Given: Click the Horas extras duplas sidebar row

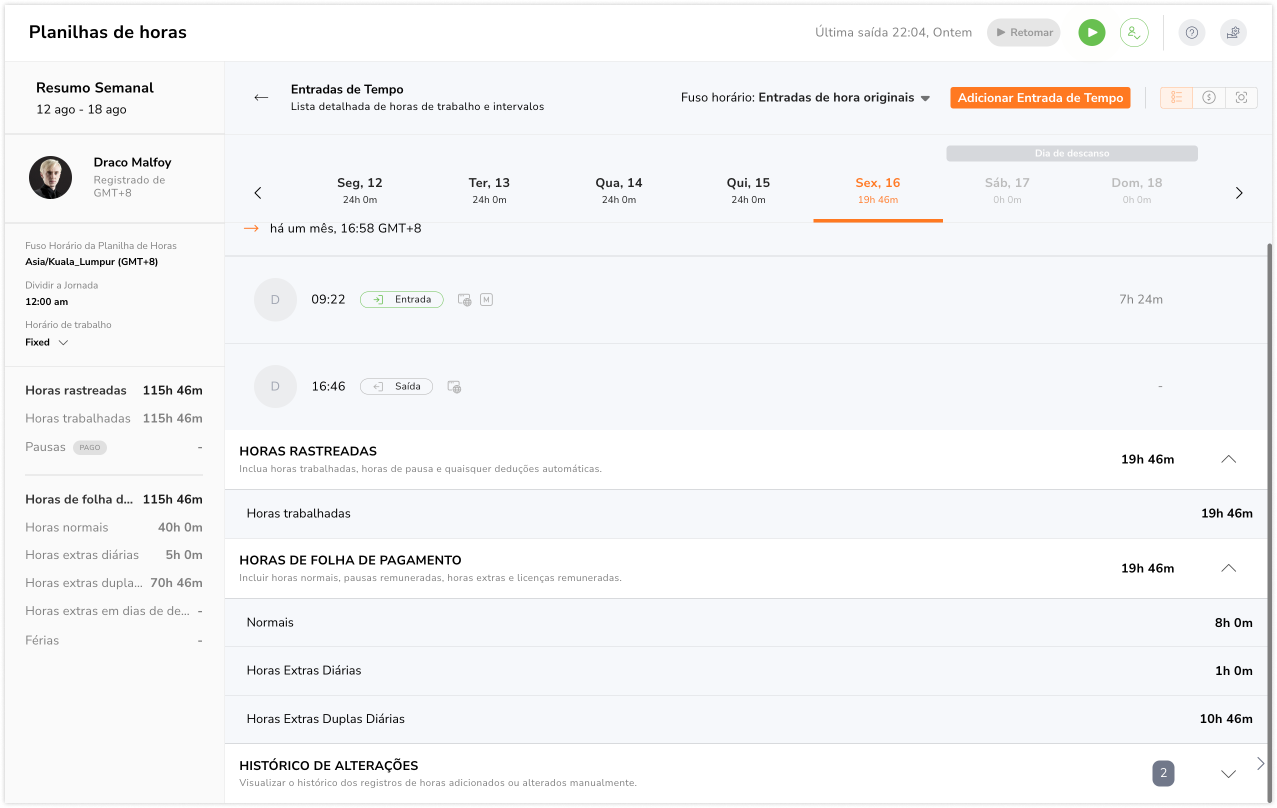Looking at the screenshot, I should click(114, 583).
